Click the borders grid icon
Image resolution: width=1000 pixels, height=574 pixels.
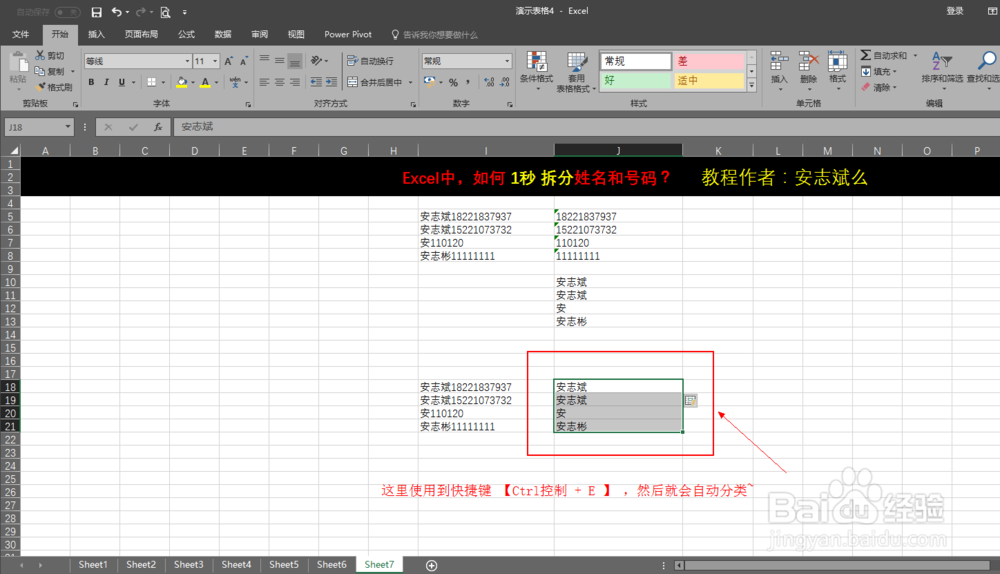[152, 82]
